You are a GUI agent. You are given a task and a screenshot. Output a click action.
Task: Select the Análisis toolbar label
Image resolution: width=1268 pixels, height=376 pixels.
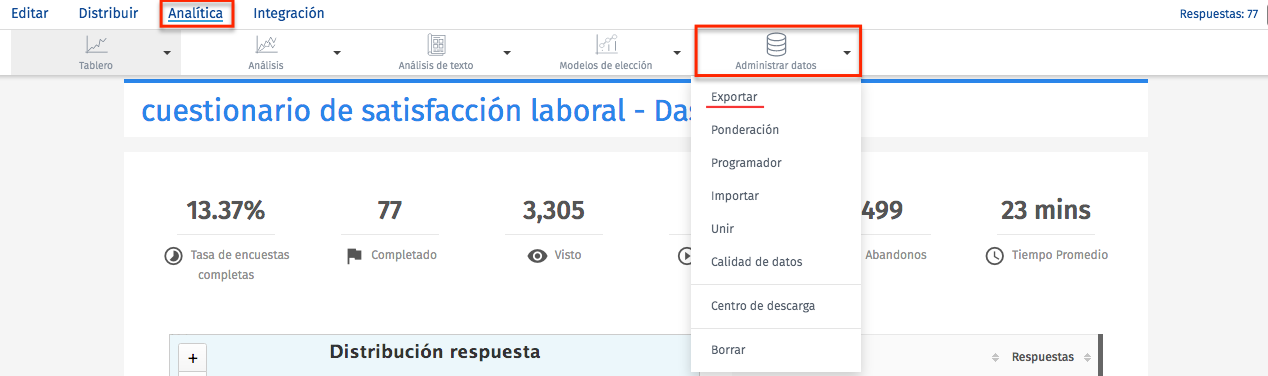266,66
